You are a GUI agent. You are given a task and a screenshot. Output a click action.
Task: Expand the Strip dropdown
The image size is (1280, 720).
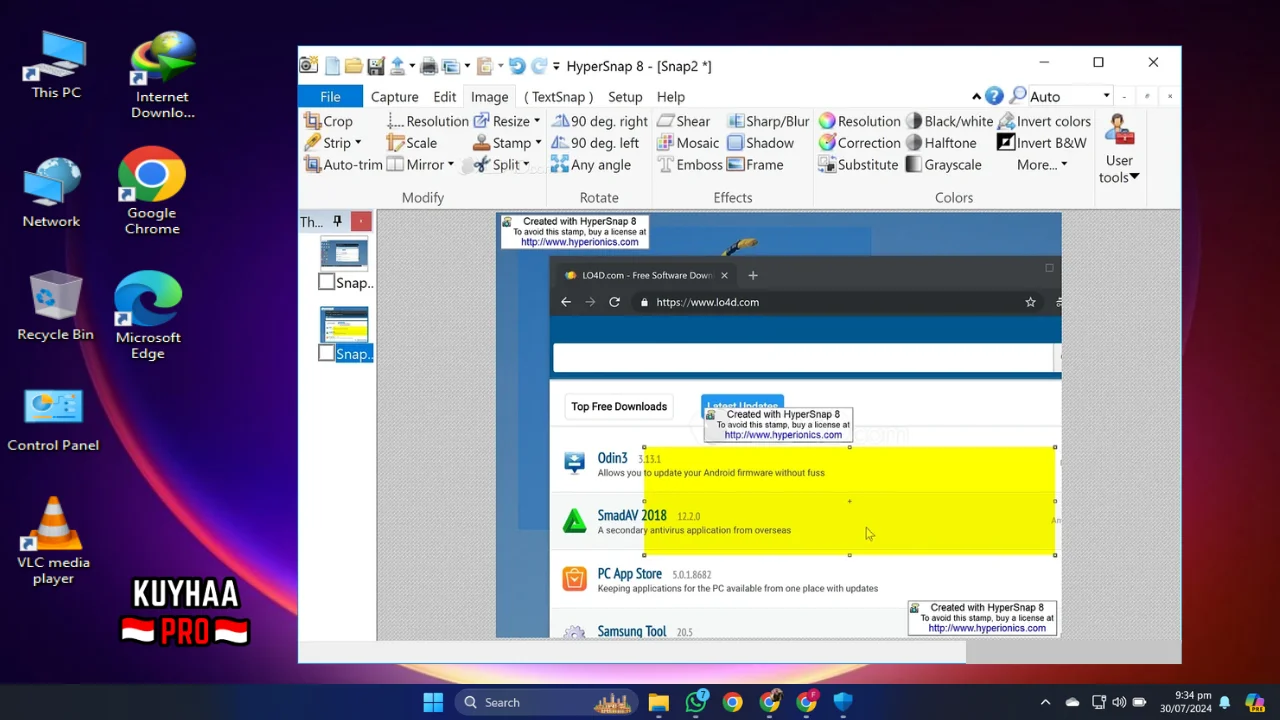(358, 143)
